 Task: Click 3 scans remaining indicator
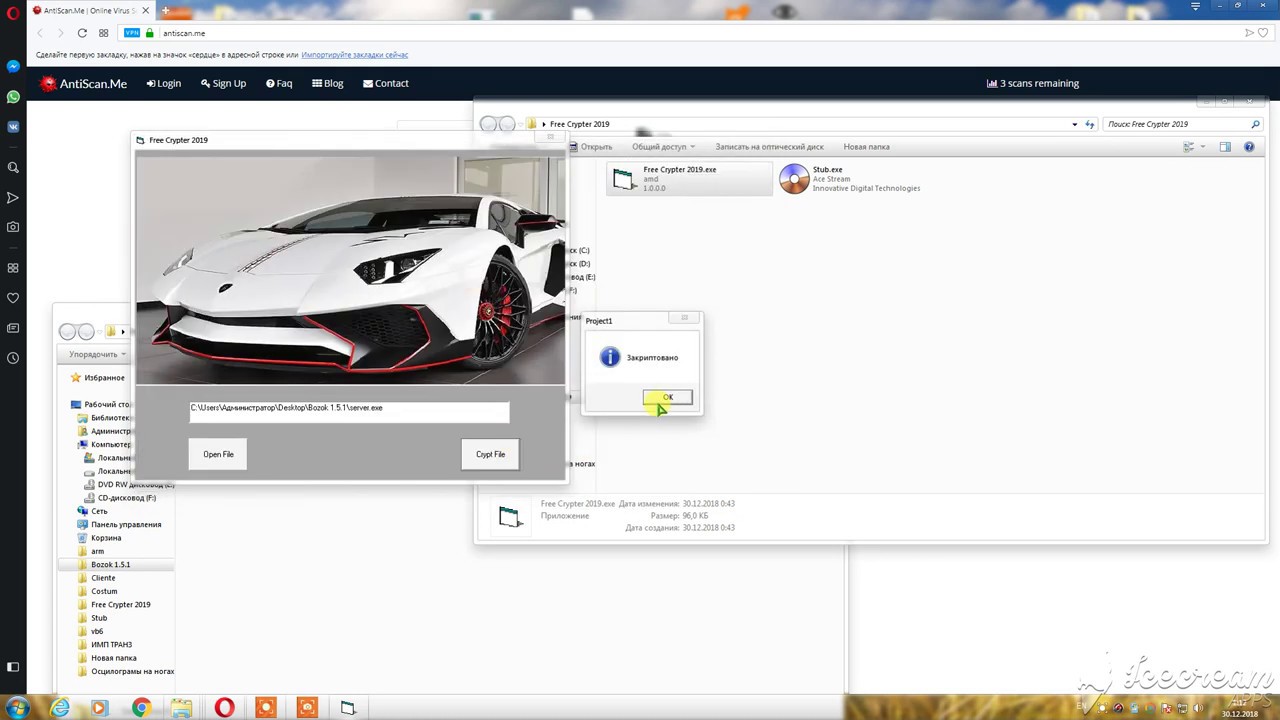click(1033, 83)
